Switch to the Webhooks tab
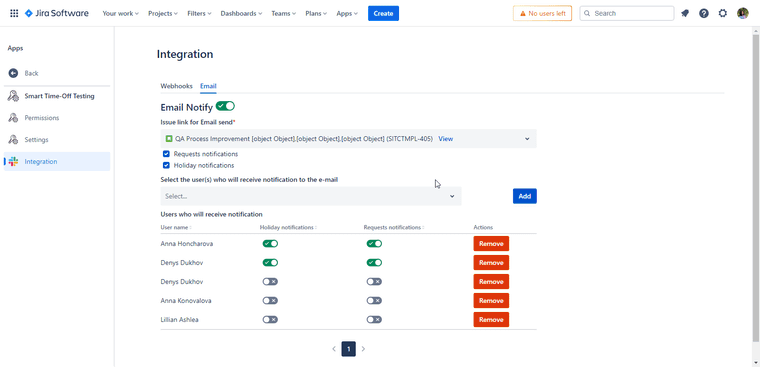Image resolution: width=760 pixels, height=367 pixels. 176,86
